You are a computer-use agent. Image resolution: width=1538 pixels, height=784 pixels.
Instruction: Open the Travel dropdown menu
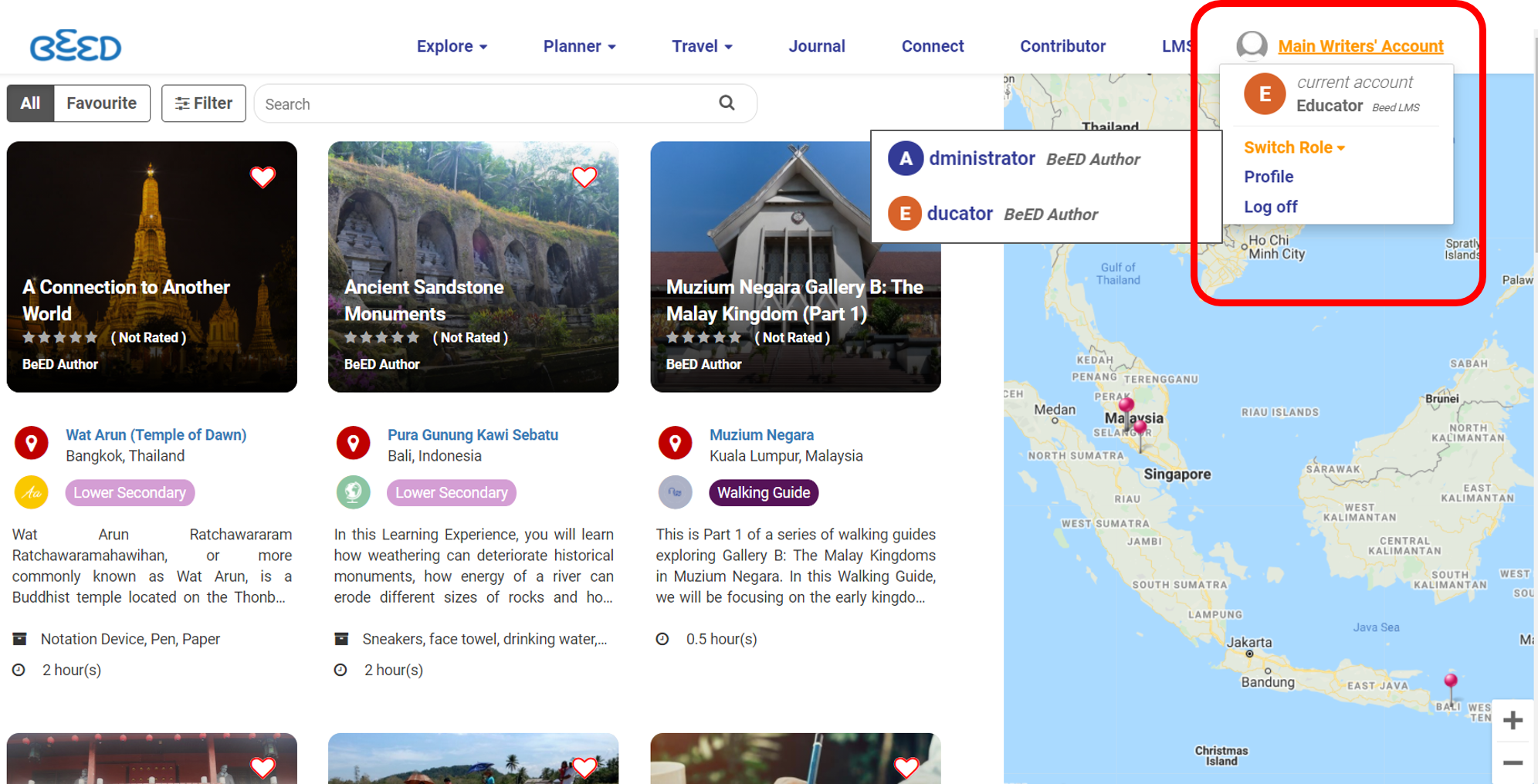[702, 46]
